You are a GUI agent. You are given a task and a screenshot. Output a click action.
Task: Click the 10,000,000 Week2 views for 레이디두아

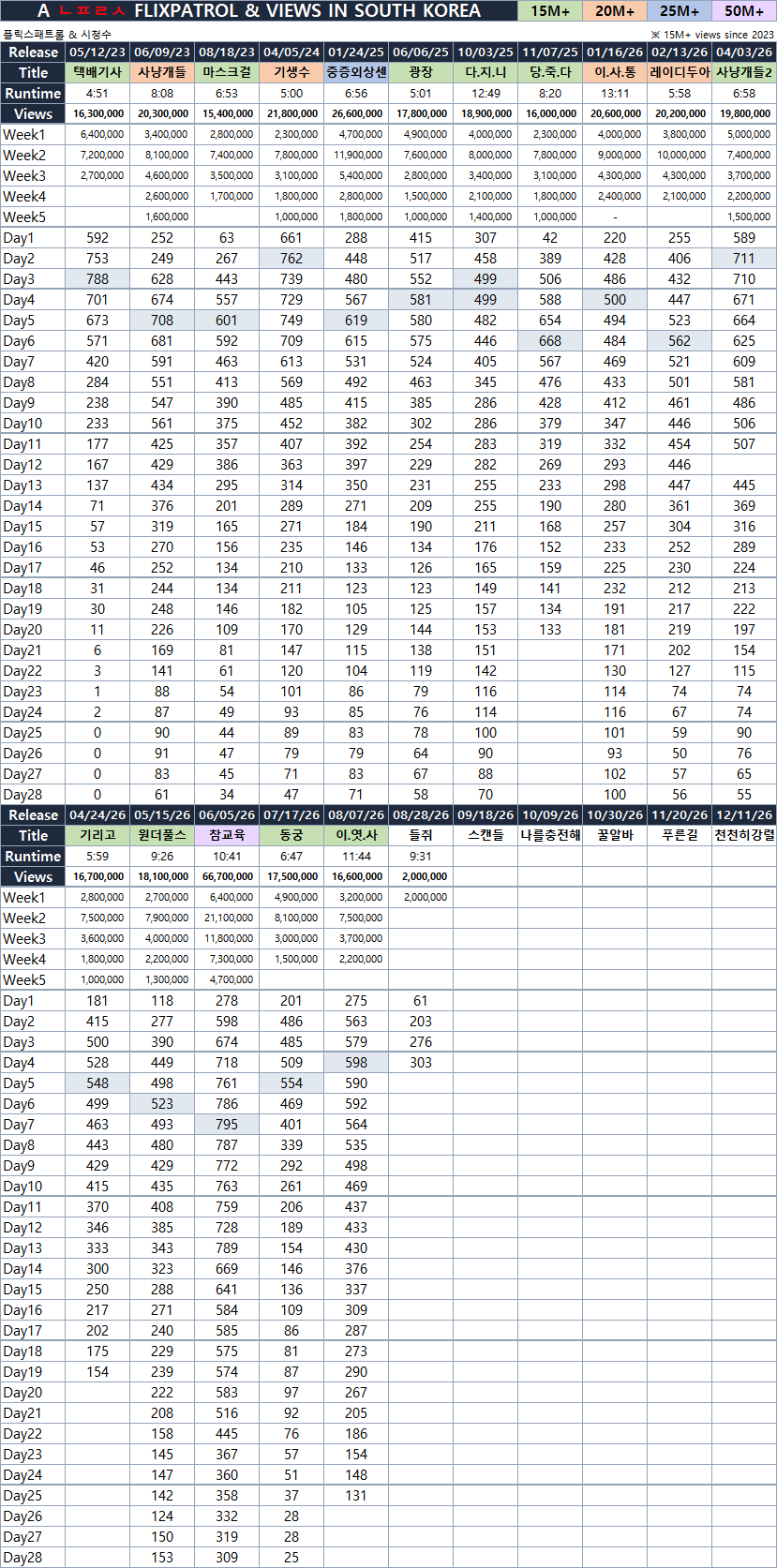680,155
